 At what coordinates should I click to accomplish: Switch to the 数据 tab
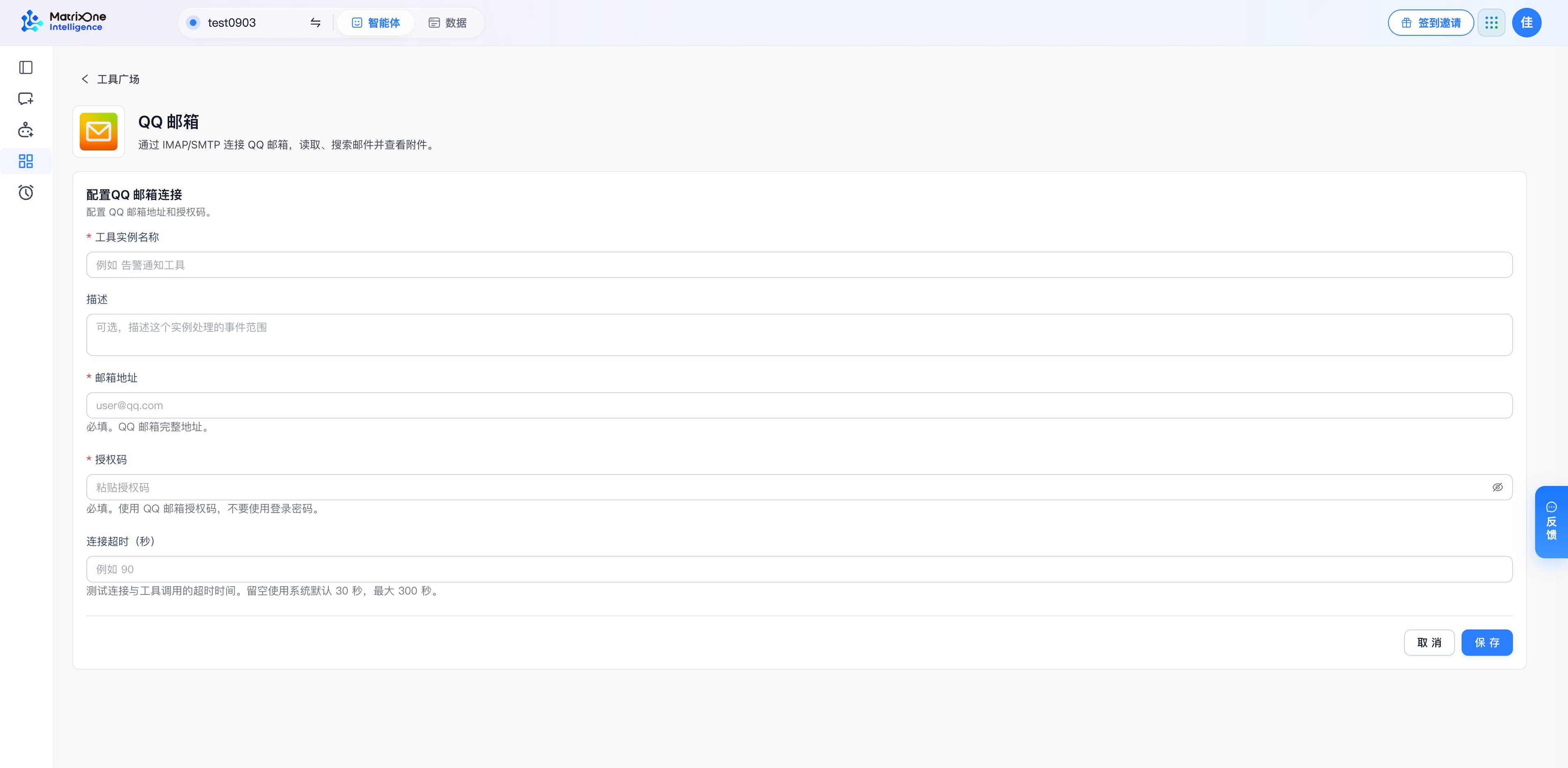(x=447, y=23)
